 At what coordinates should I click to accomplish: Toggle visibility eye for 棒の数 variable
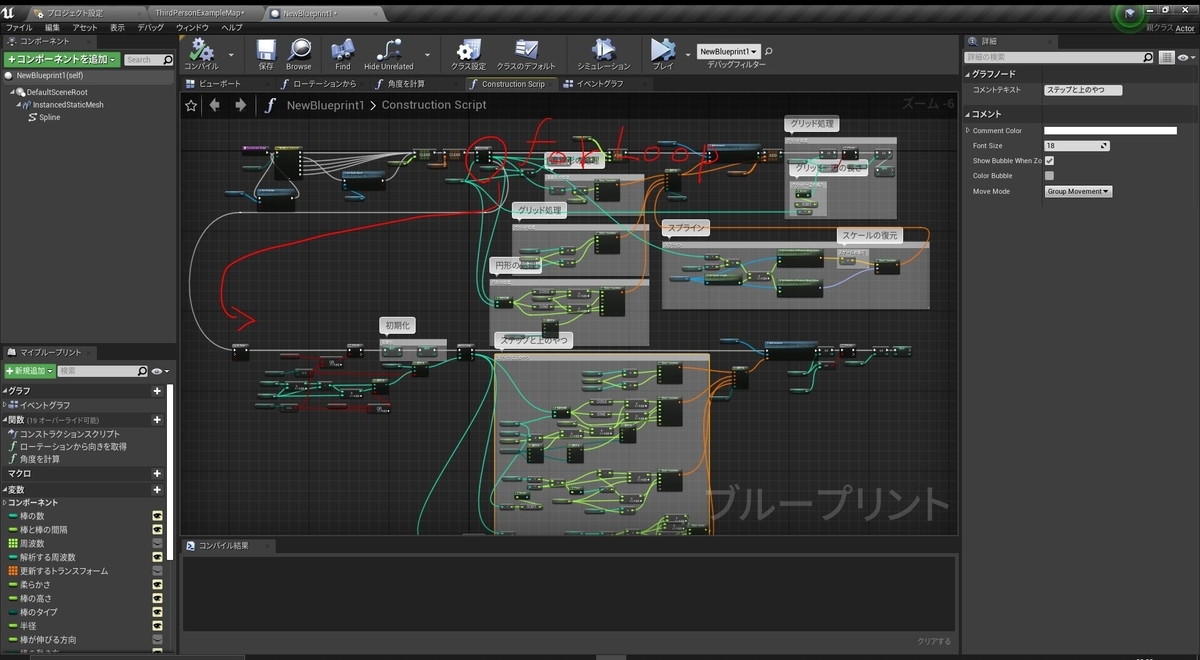point(157,516)
